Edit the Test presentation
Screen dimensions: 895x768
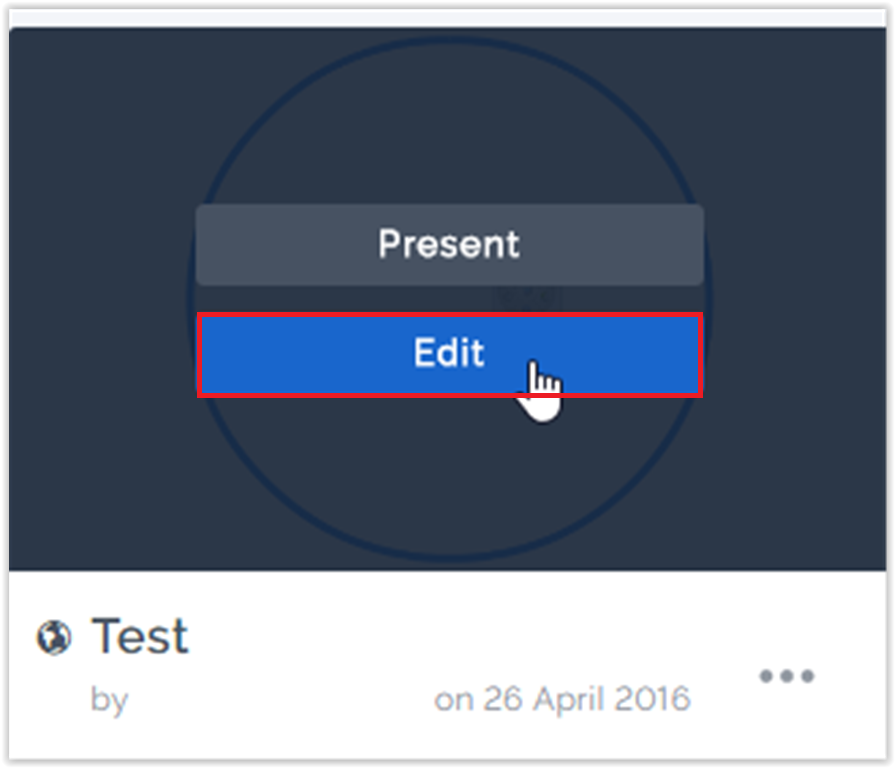pyautogui.click(x=449, y=354)
